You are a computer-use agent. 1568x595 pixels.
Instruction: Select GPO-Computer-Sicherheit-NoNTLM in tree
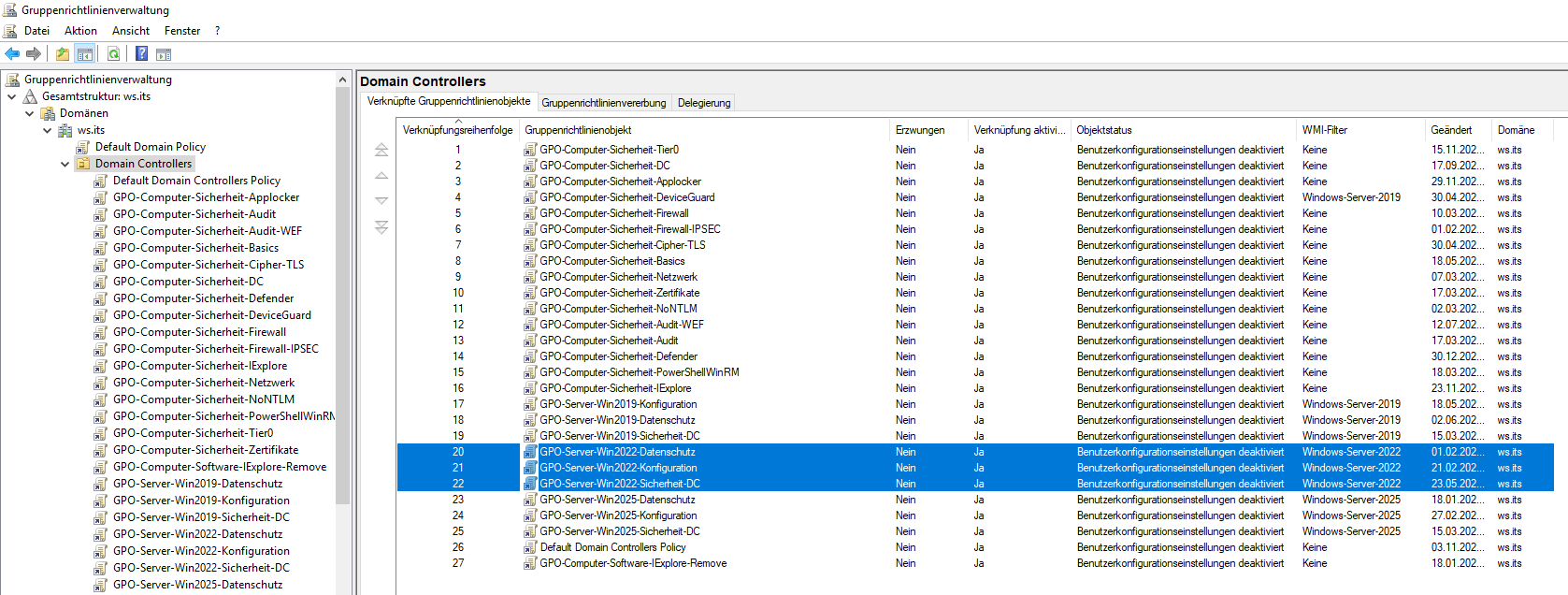203,399
